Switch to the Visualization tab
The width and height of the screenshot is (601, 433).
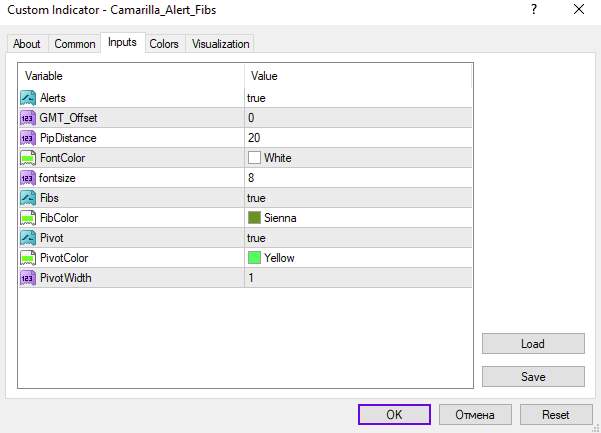tap(220, 44)
